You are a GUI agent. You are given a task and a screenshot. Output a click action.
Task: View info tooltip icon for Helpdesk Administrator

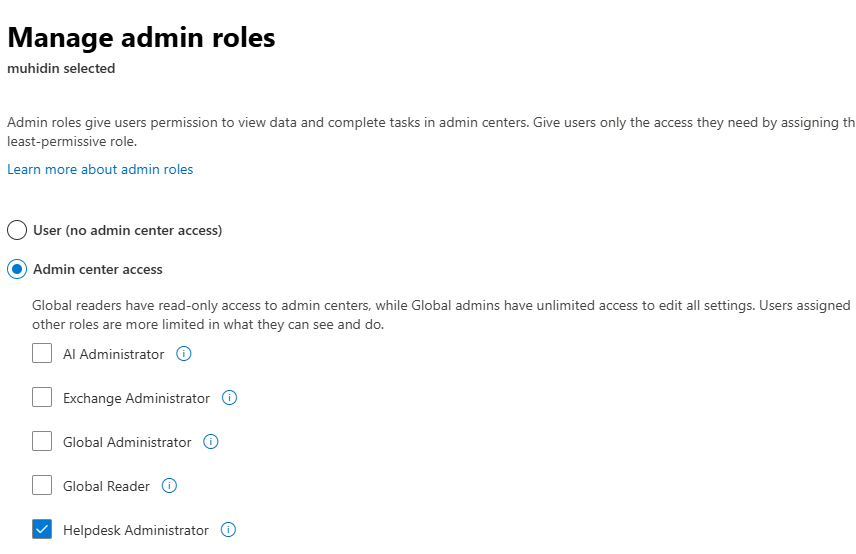pyautogui.click(x=228, y=530)
